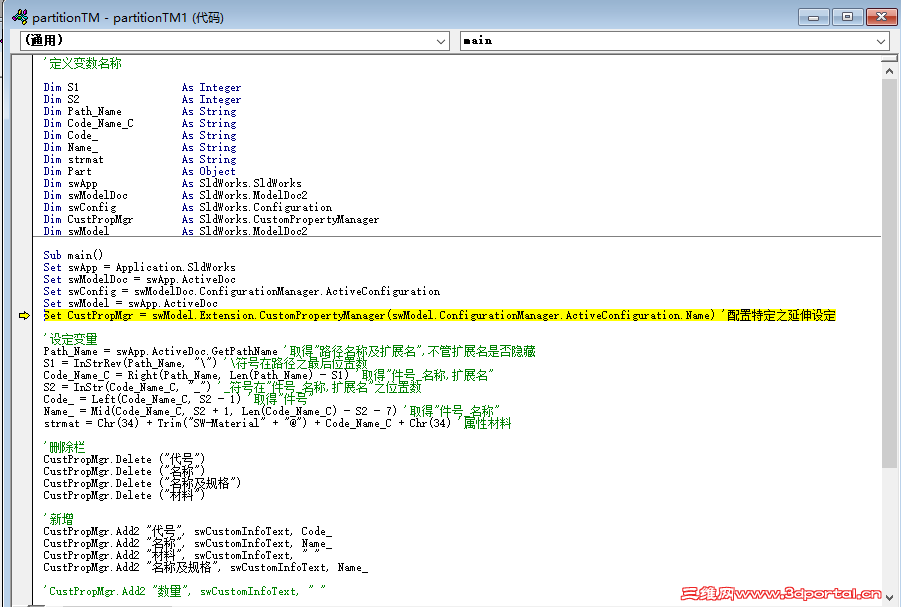Image resolution: width=901 pixels, height=607 pixels.
Task: Click the 'Dim S2' declaration line
Action: click(x=142, y=99)
